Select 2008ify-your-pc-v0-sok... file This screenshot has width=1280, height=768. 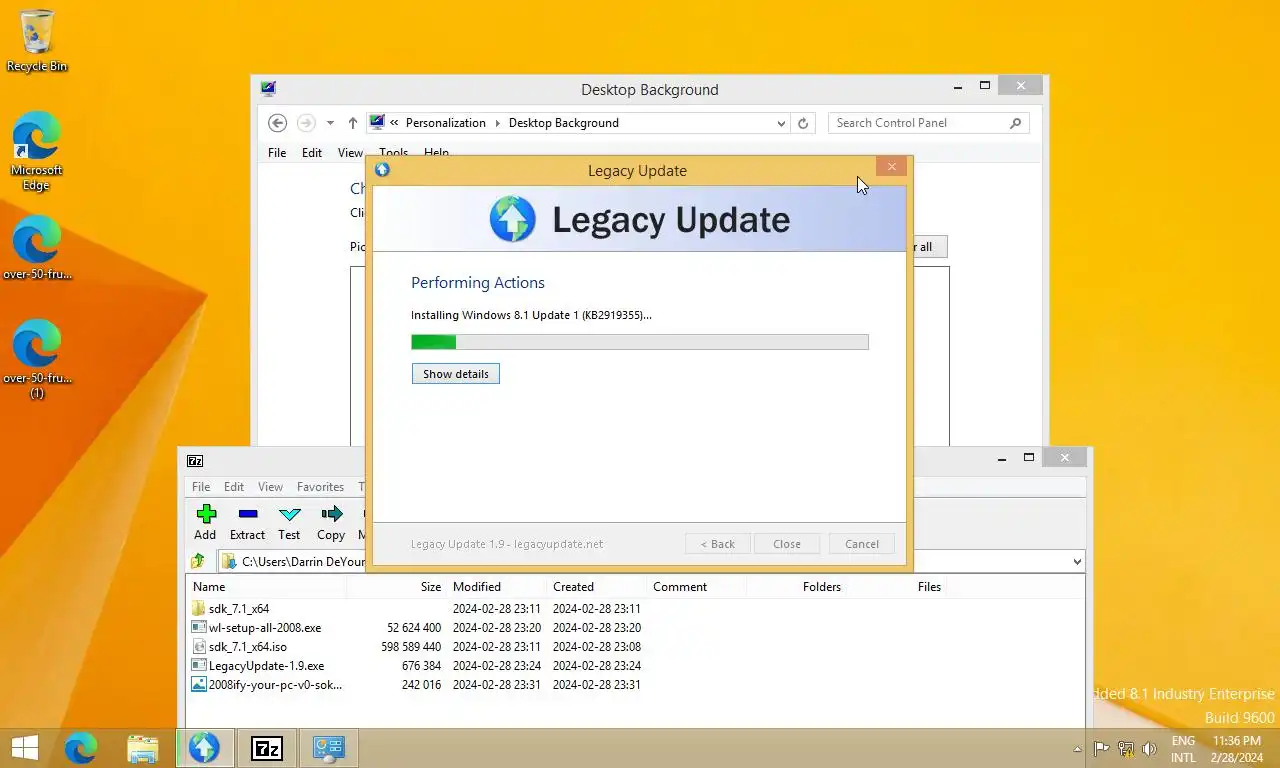click(635, 685)
